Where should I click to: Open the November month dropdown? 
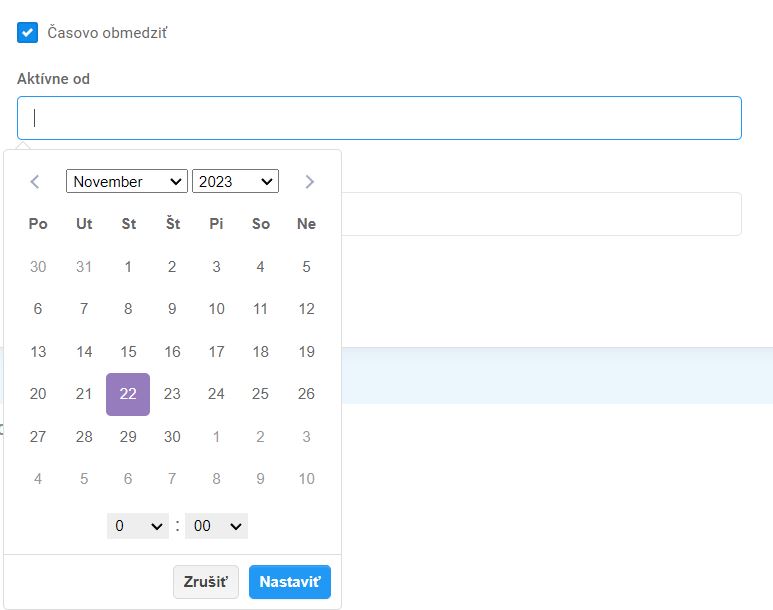point(127,181)
